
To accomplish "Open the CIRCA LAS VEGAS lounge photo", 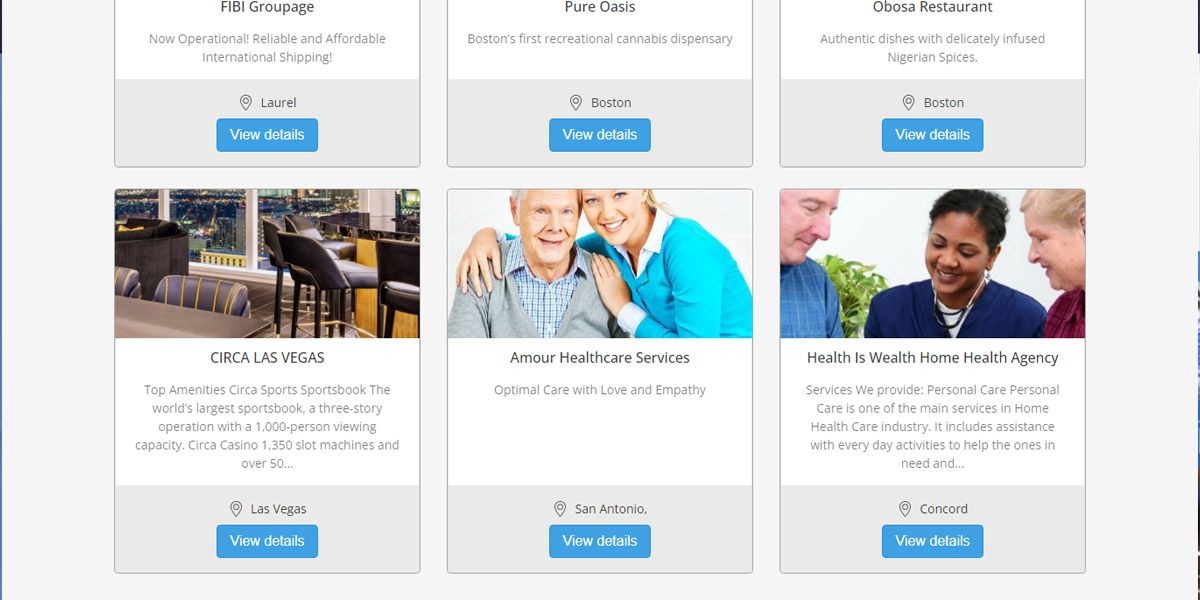I will pyautogui.click(x=267, y=264).
